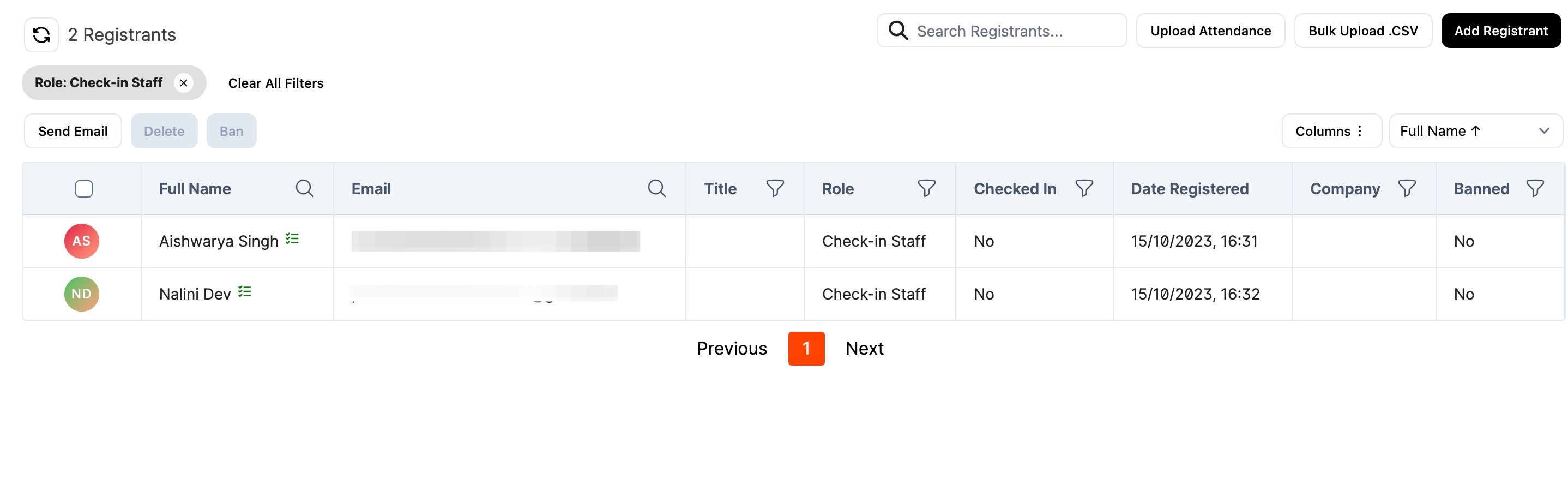The height and width of the screenshot is (478, 1568).
Task: Click the Company column filter icon
Action: coord(1406,189)
